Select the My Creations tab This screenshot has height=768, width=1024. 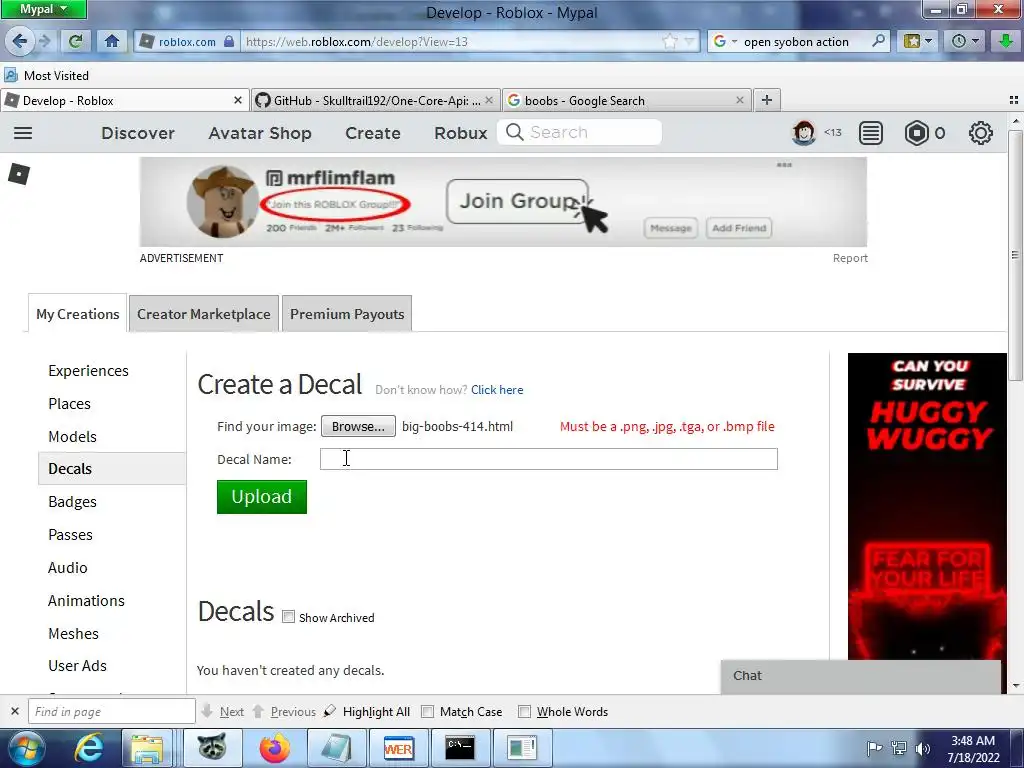[78, 313]
